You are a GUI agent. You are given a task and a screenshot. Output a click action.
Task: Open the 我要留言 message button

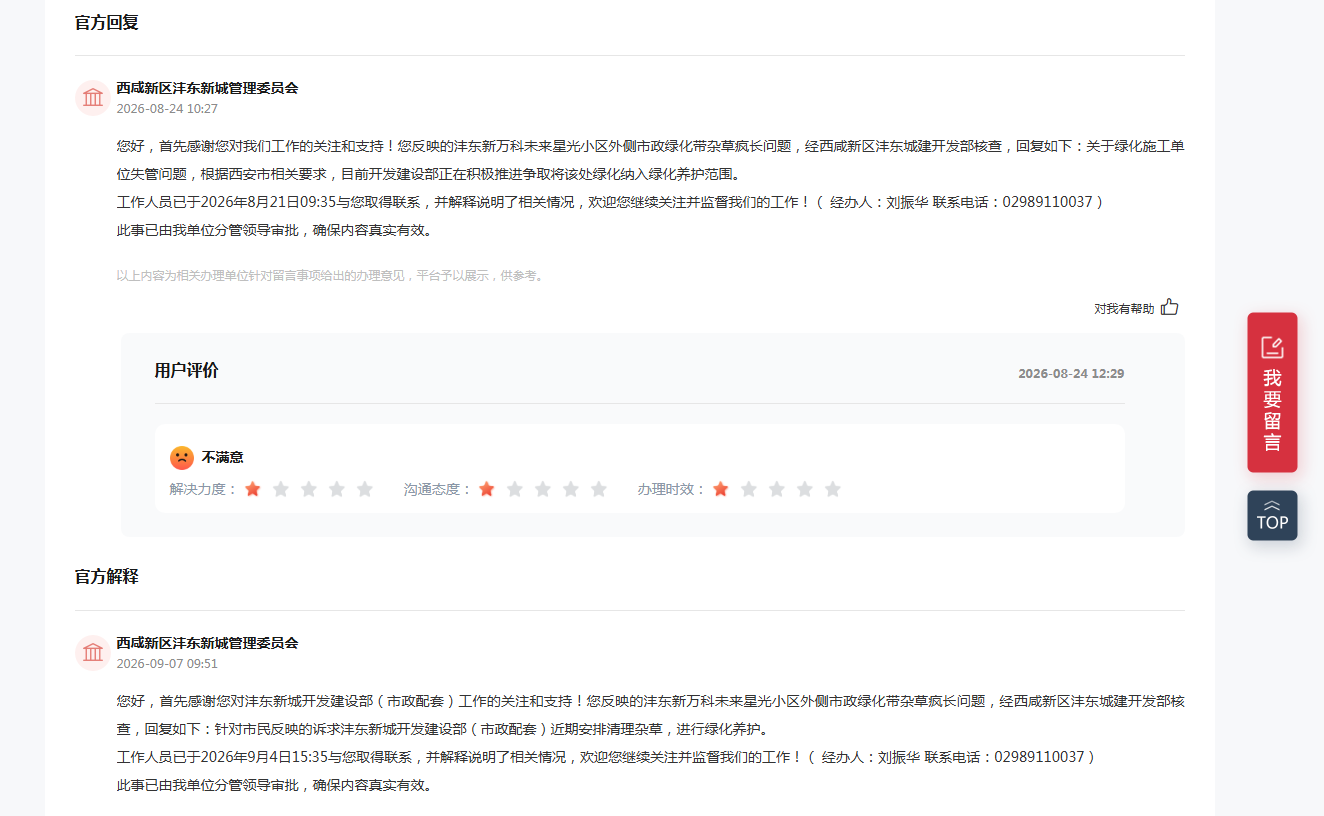1272,392
